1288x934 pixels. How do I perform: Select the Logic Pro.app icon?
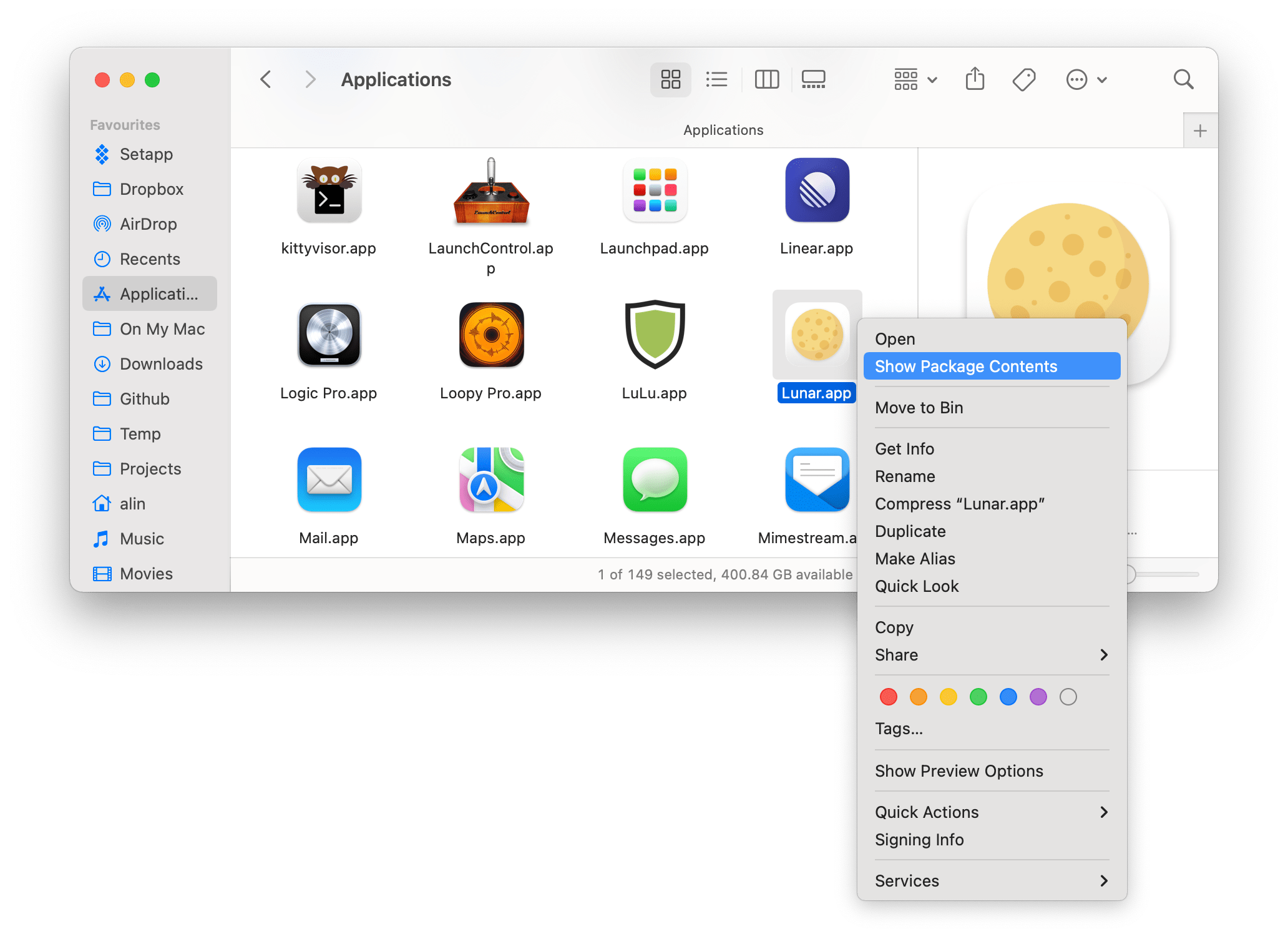[329, 335]
